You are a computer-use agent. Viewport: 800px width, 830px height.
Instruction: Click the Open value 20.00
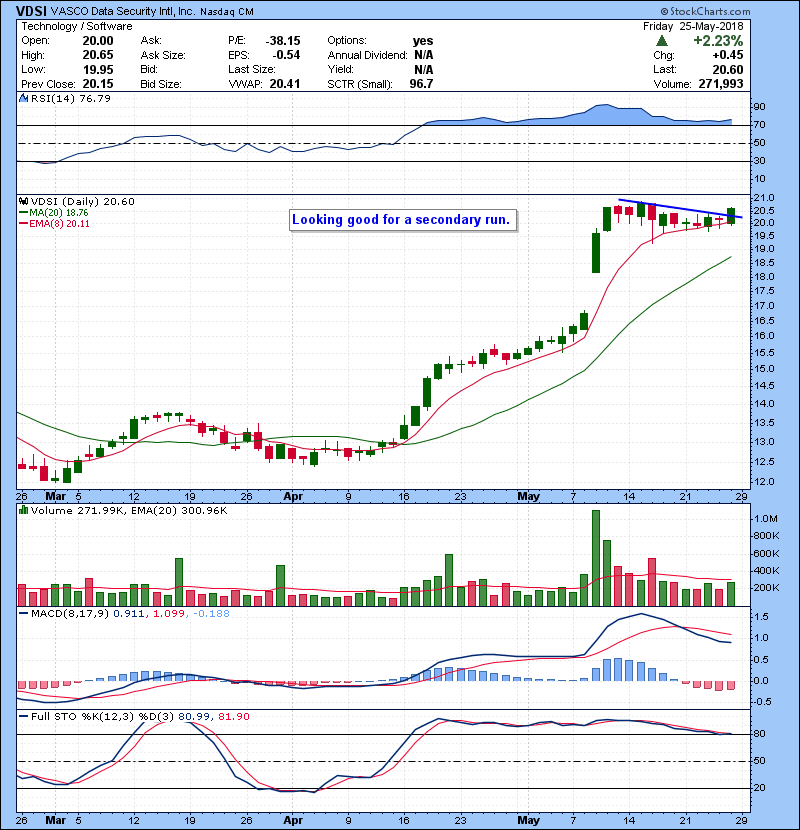[98, 41]
